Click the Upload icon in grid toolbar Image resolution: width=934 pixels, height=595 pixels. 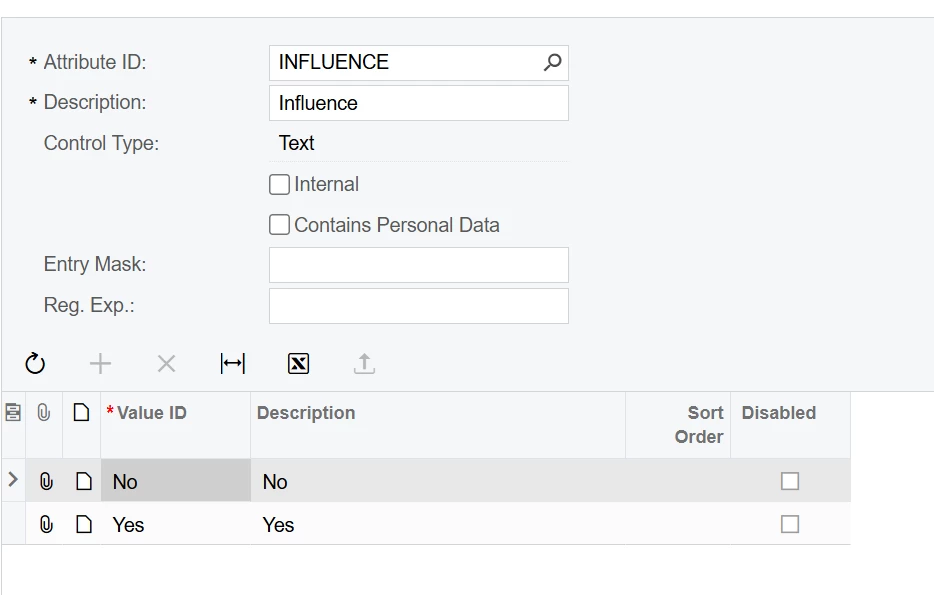coord(364,364)
